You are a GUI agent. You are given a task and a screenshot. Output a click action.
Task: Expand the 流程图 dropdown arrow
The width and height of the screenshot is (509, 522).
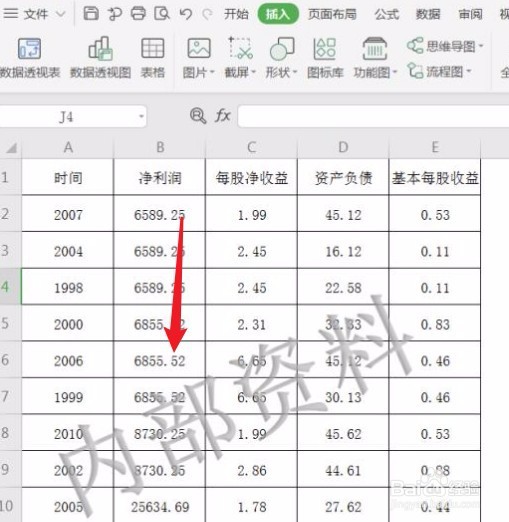point(468,71)
